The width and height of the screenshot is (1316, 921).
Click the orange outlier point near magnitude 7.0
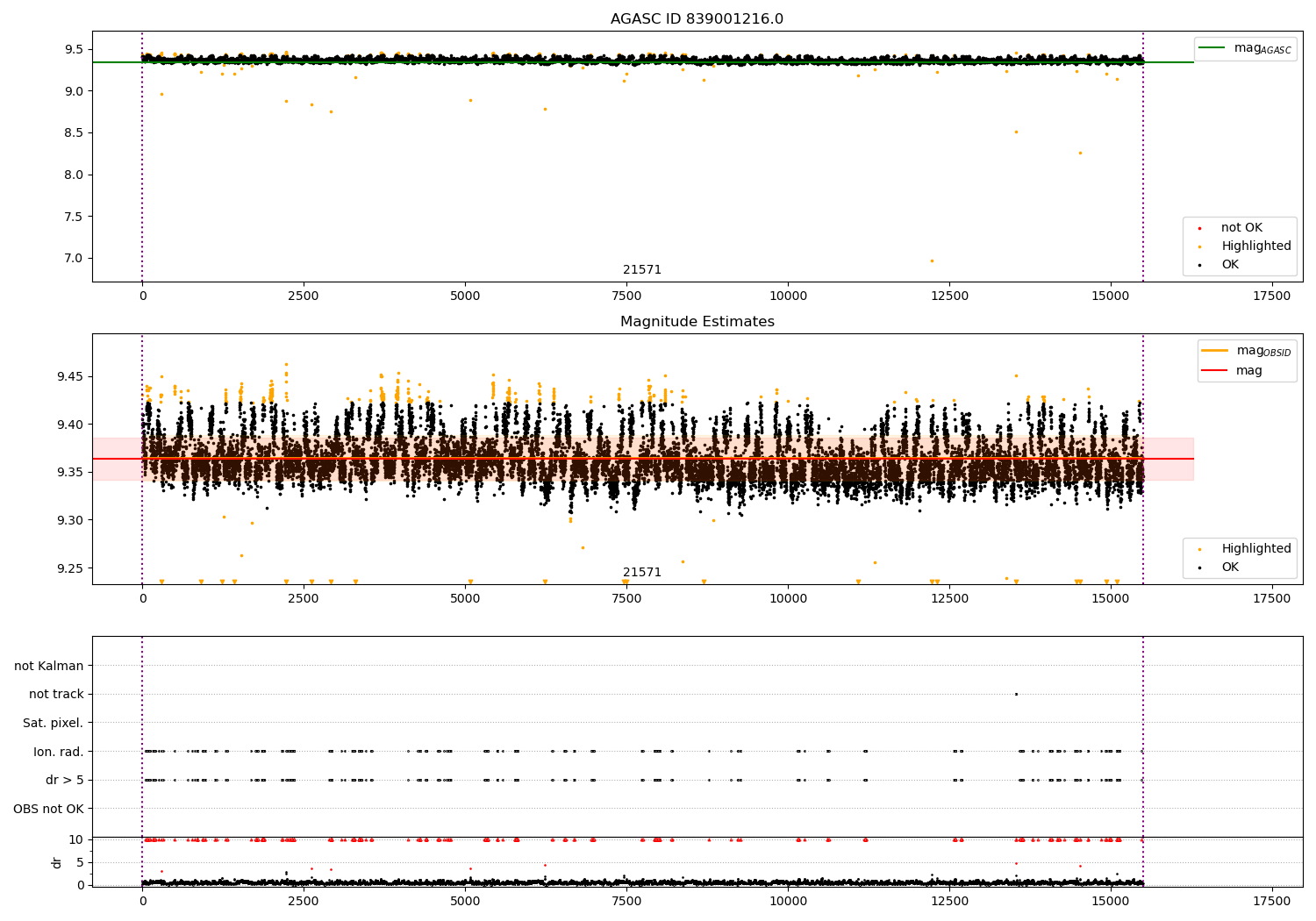tap(932, 261)
